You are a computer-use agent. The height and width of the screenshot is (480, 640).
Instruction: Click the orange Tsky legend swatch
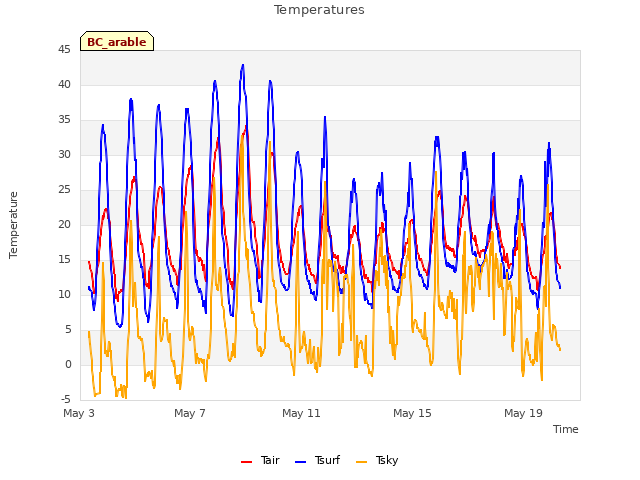tap(361, 462)
